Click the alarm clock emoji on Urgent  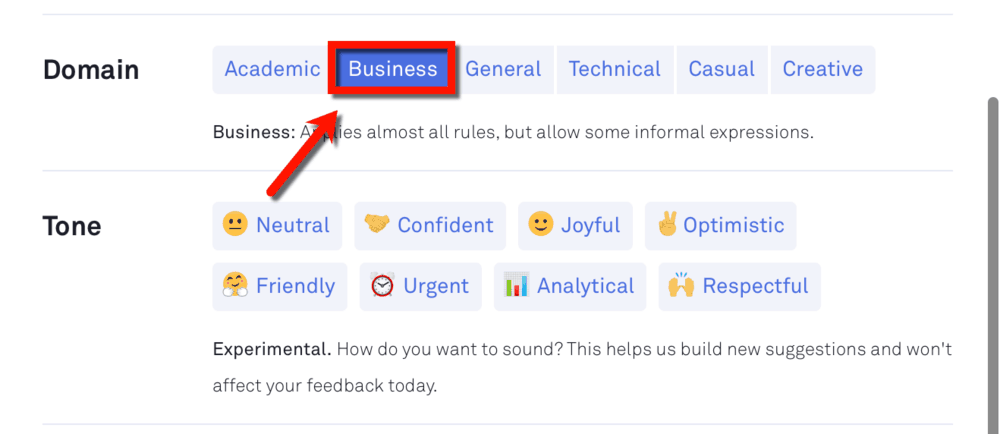click(x=383, y=286)
